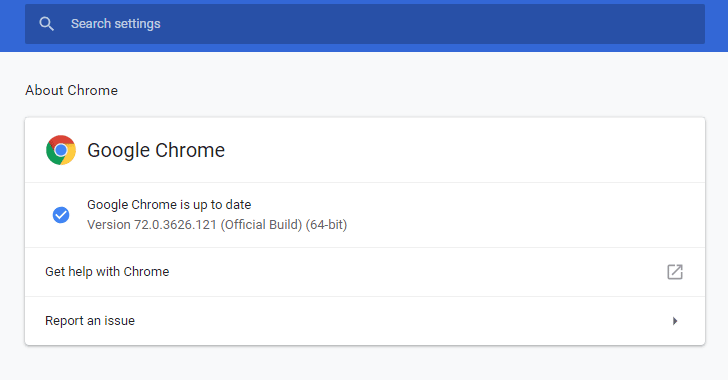728x380 pixels.
Task: Select the Report an issue row
Action: pos(365,321)
